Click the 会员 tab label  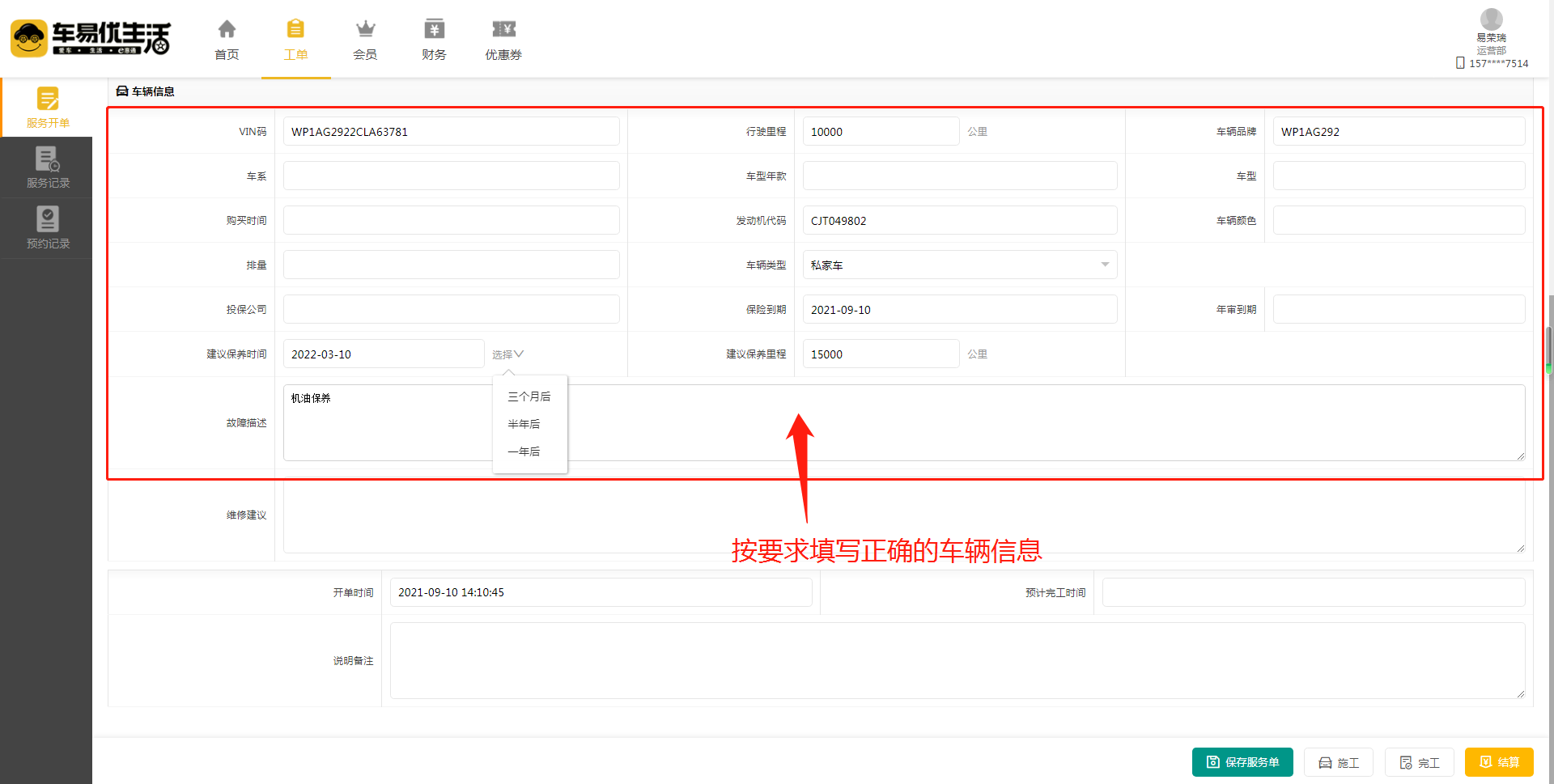tap(365, 54)
